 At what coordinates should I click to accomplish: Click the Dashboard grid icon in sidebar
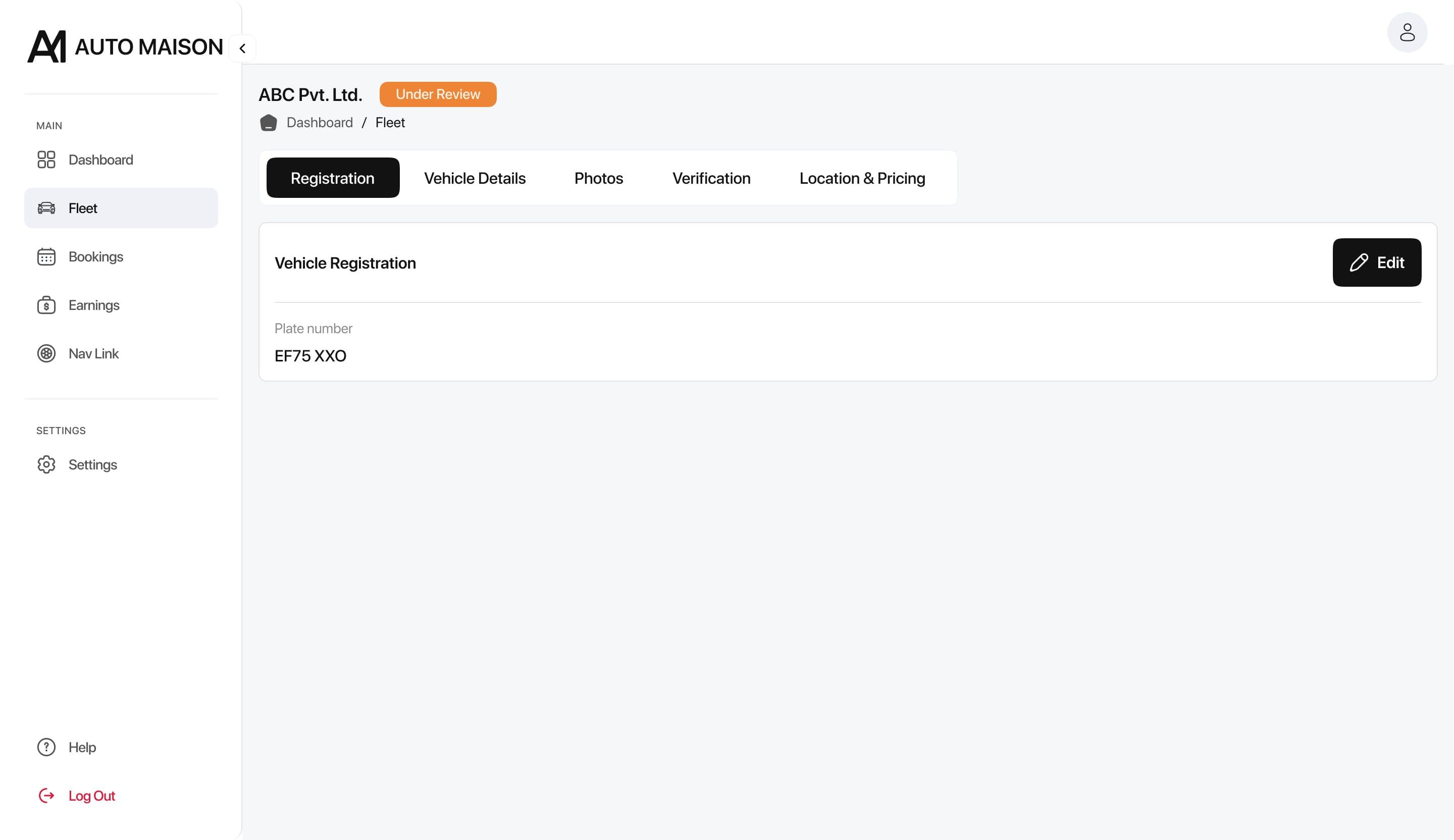(46, 160)
